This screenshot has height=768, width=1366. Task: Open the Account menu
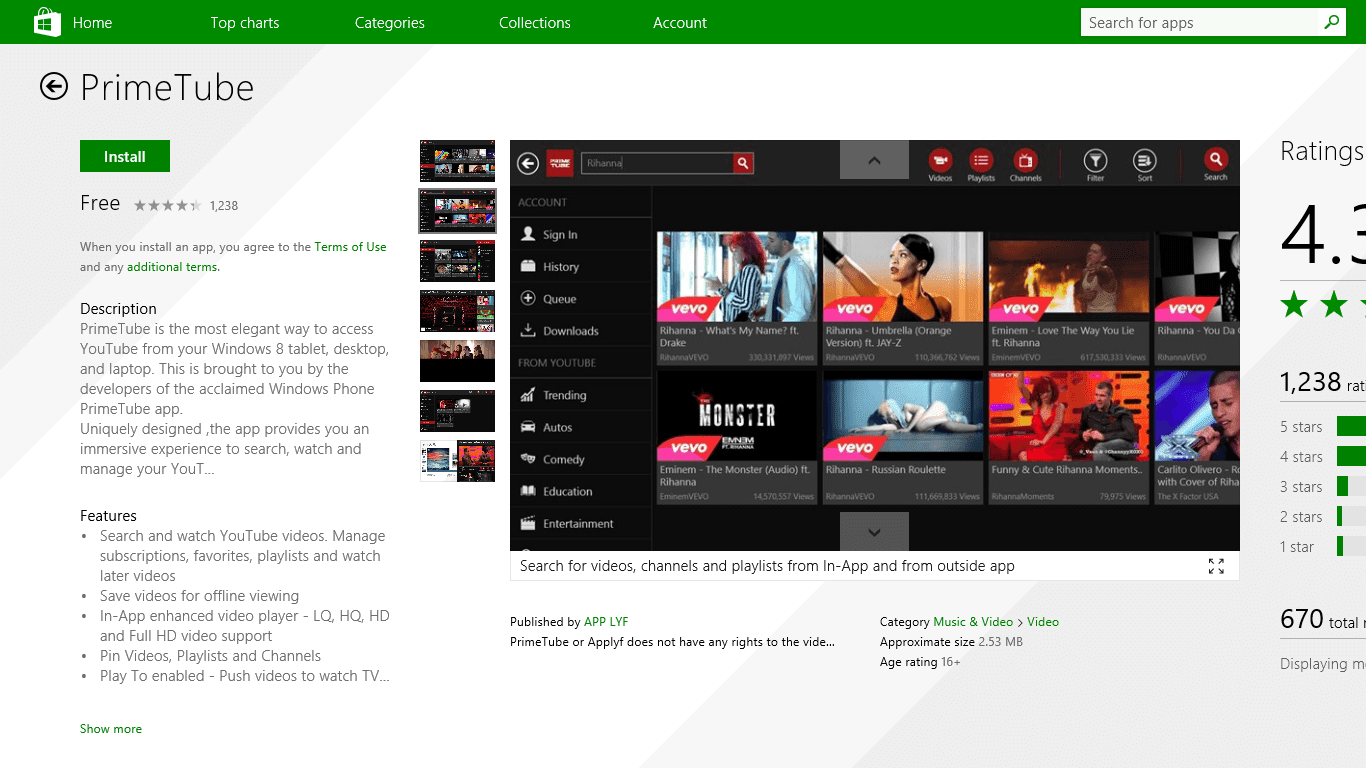click(x=680, y=22)
